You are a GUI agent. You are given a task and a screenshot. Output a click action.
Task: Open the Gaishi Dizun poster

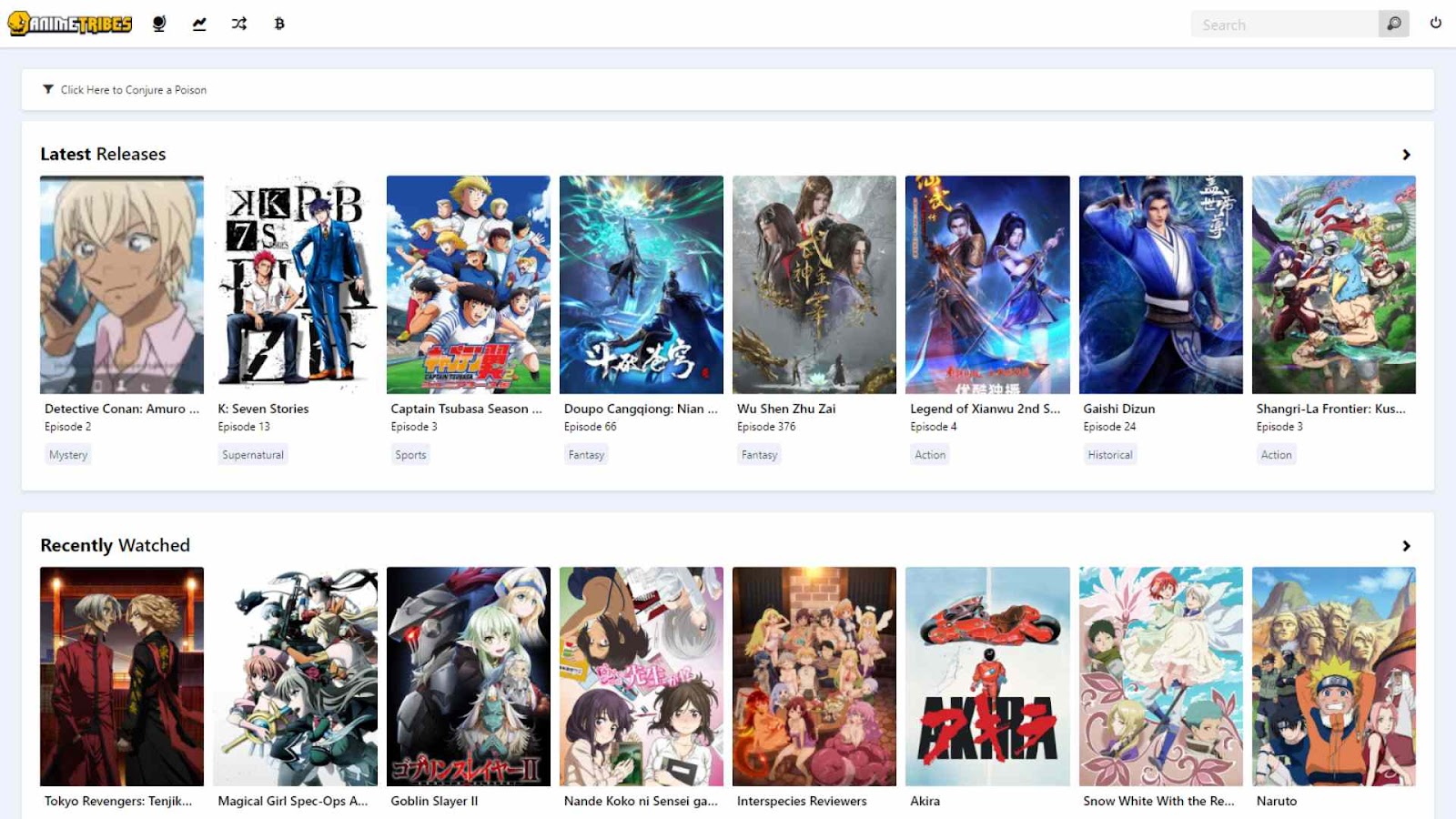point(1161,285)
